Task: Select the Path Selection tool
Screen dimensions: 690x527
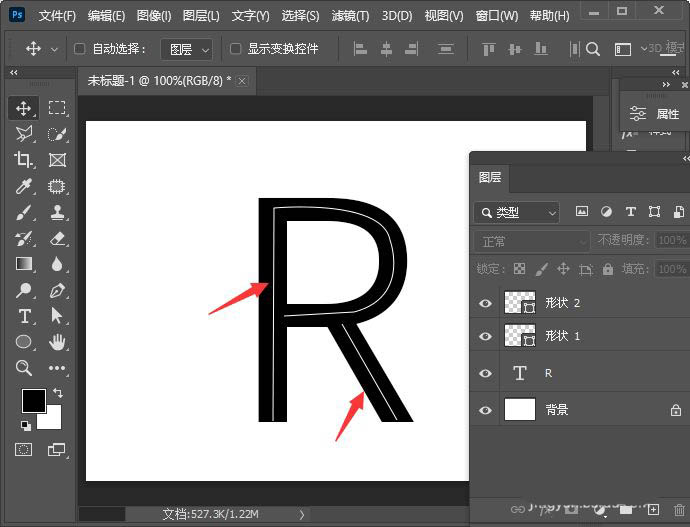Action: click(57, 316)
